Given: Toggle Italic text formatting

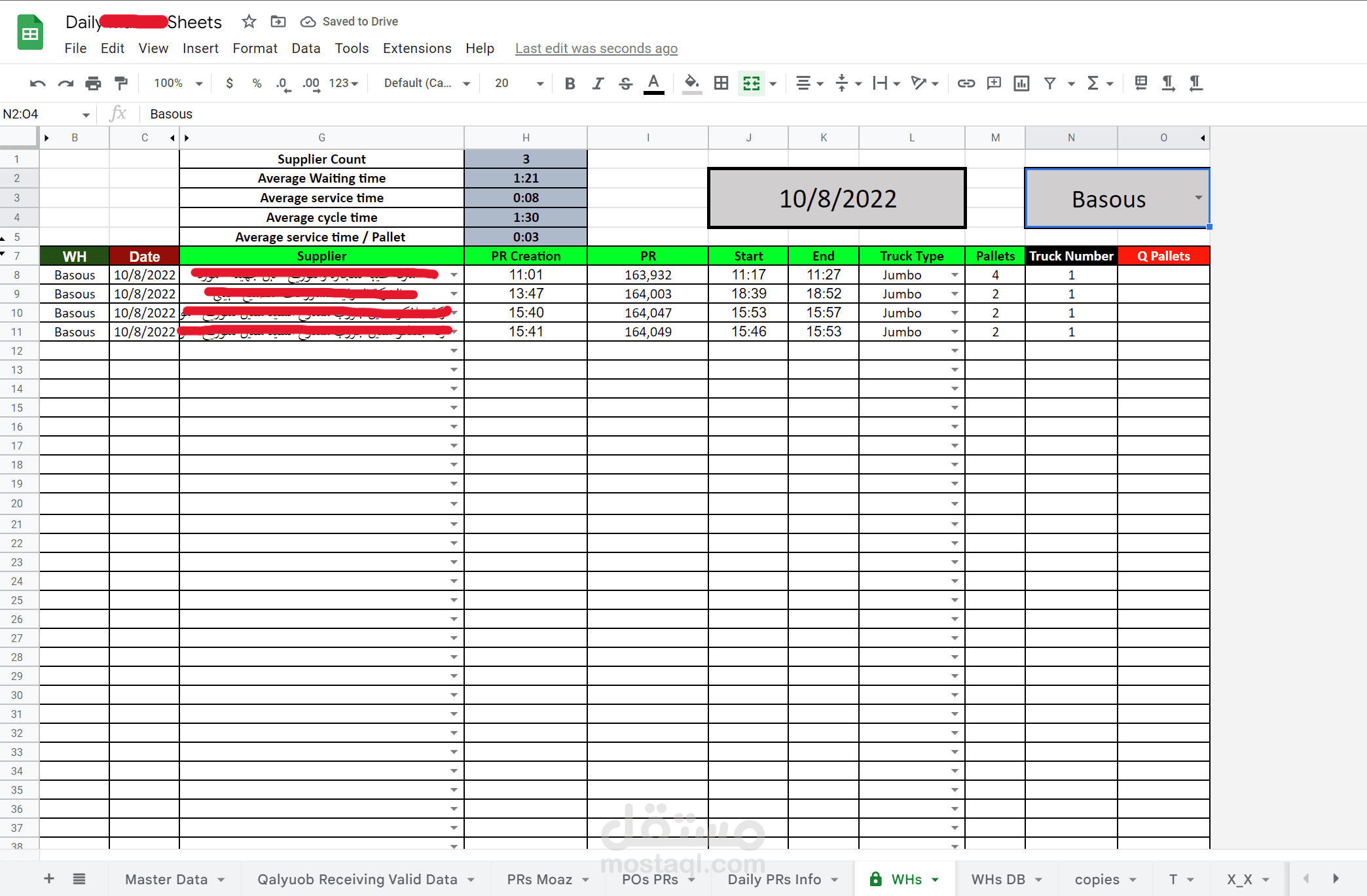Looking at the screenshot, I should [x=597, y=83].
